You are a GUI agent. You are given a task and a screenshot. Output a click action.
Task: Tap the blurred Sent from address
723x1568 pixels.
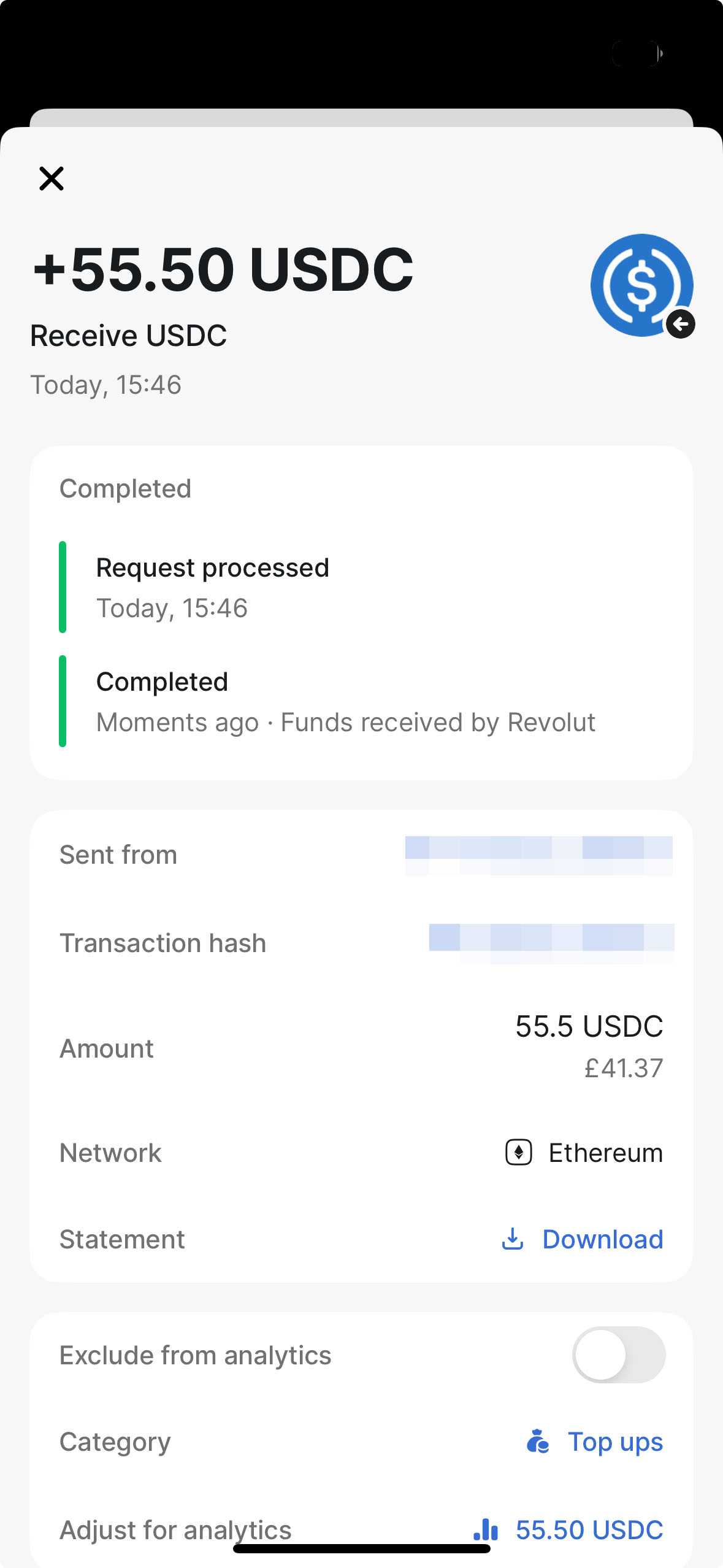(x=538, y=855)
